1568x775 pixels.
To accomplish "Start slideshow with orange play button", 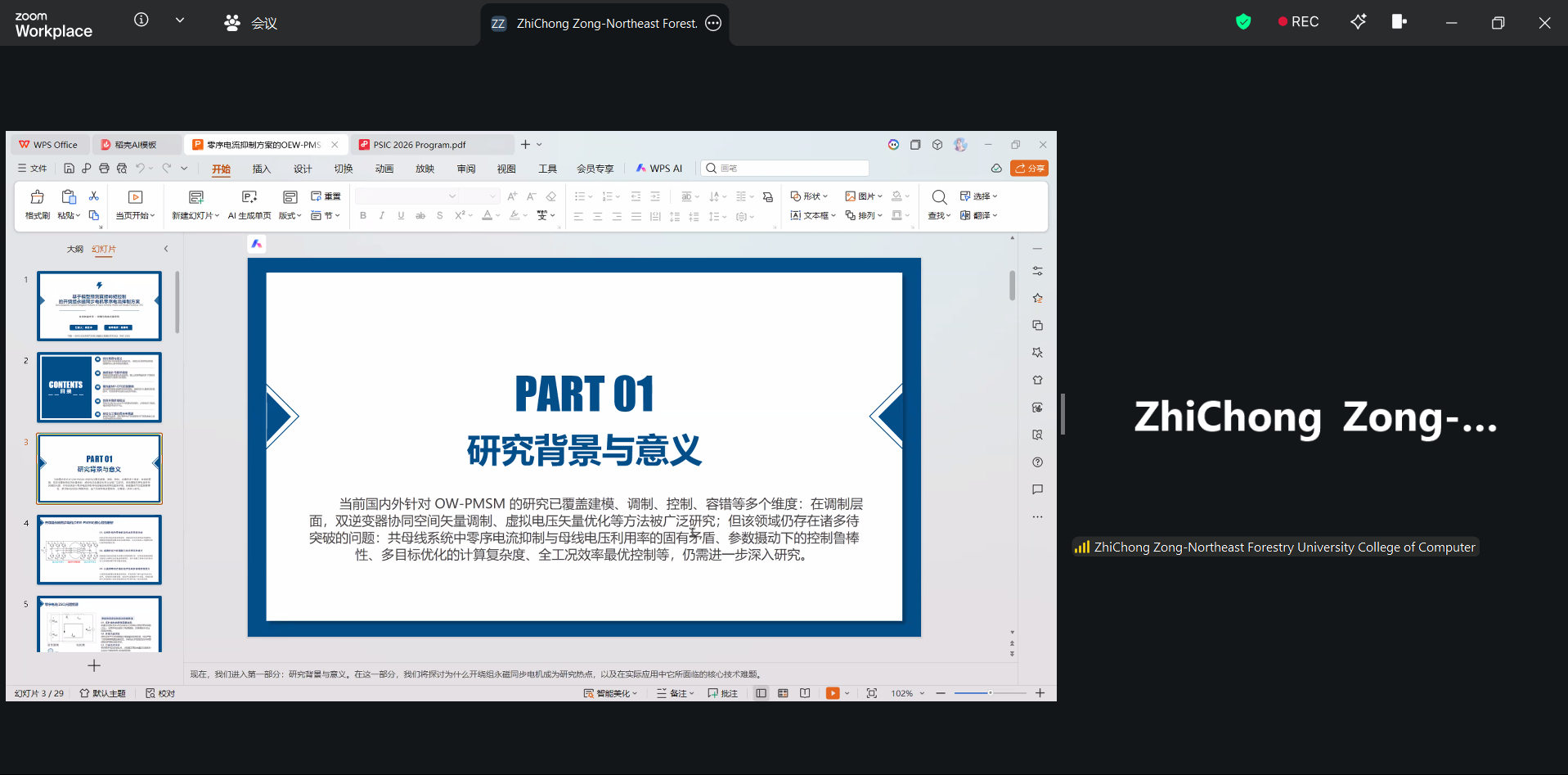I will click(833, 693).
